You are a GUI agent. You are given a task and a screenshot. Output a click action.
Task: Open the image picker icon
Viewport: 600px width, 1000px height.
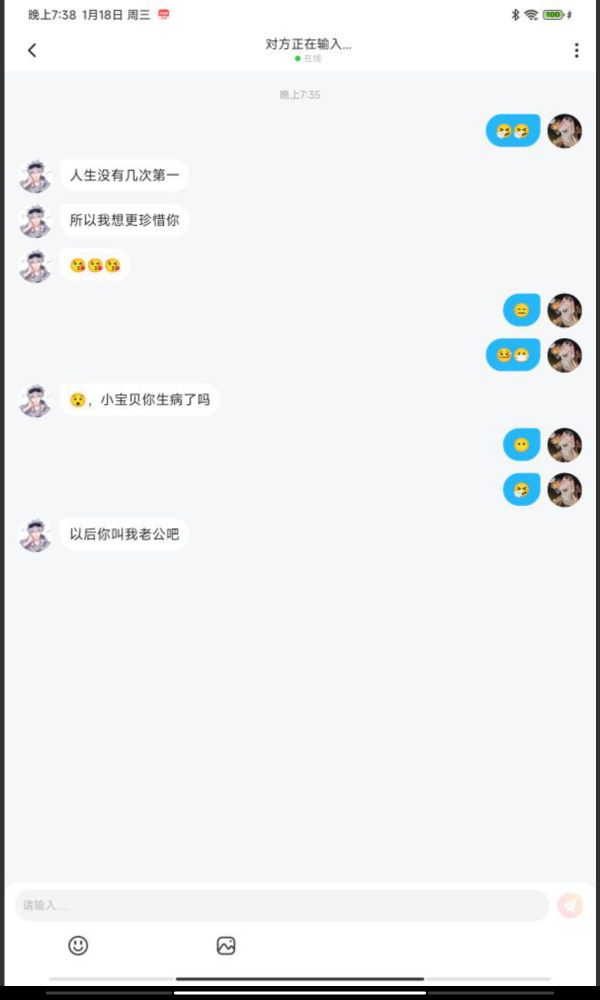click(226, 945)
